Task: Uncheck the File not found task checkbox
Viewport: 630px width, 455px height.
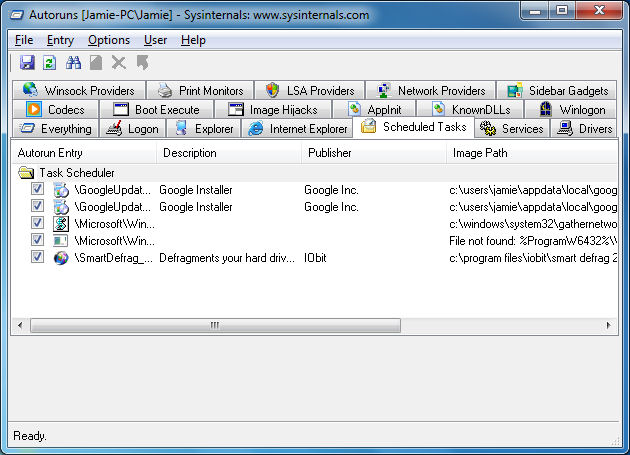Action: coord(37,240)
